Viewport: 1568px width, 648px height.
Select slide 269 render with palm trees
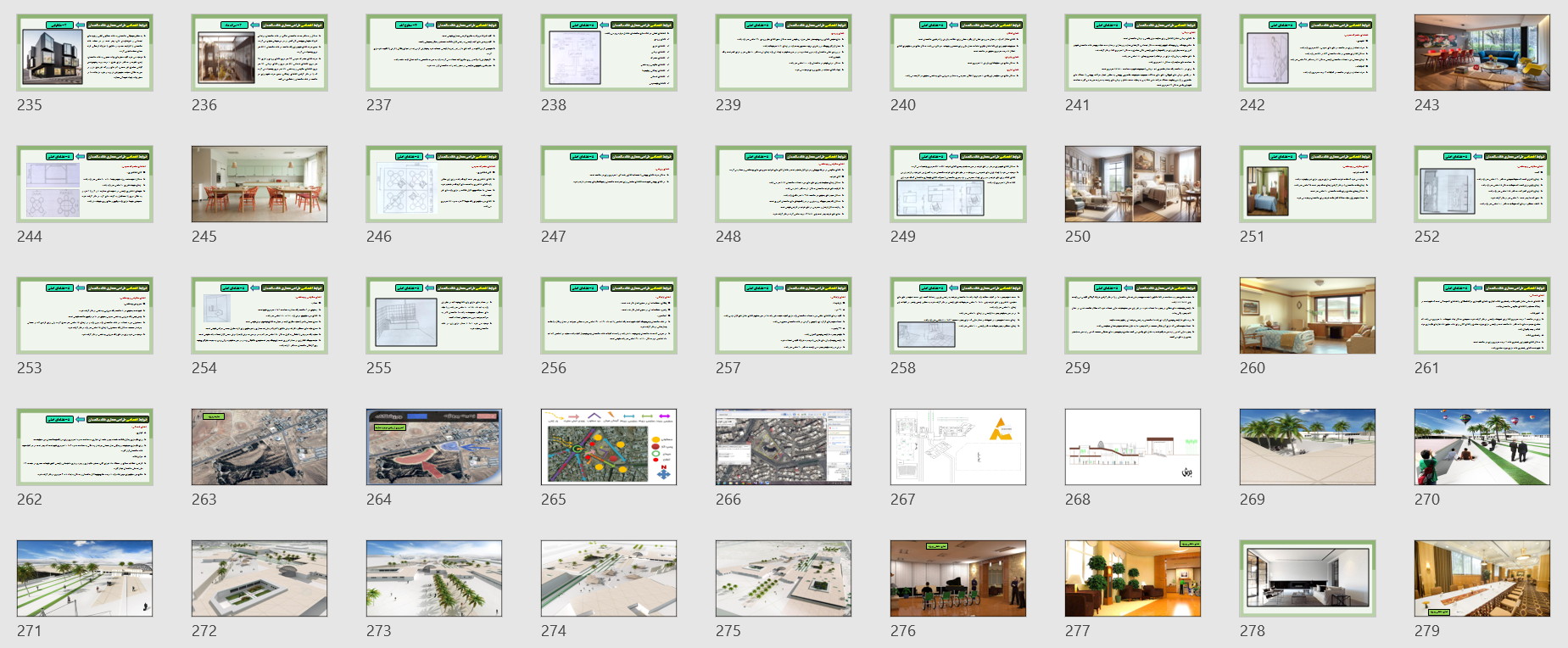[x=1307, y=447]
